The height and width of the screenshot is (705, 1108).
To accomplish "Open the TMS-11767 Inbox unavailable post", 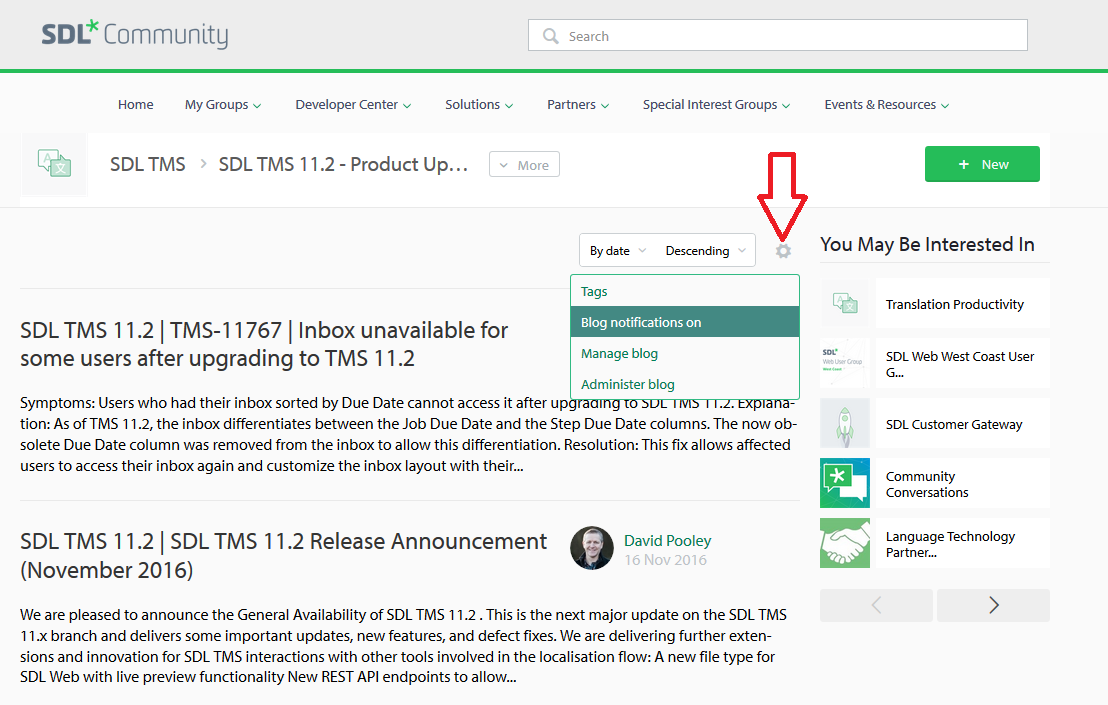I will point(264,344).
